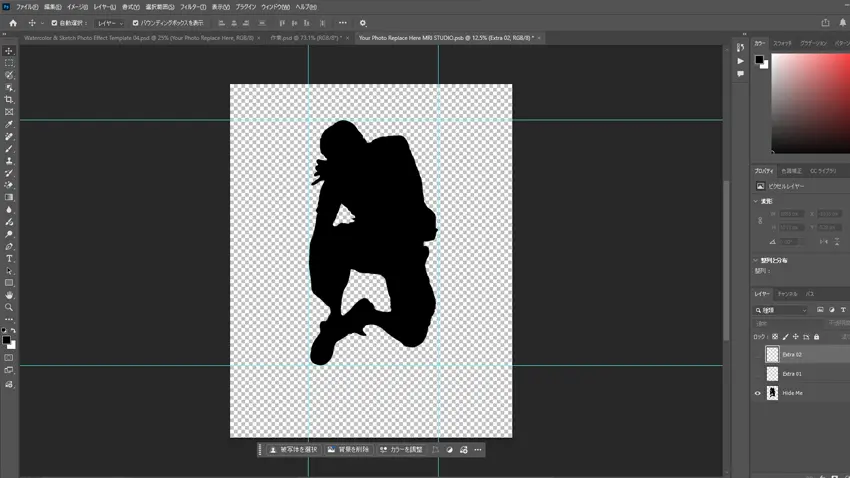Click the 背景を削除 button

pos(347,450)
